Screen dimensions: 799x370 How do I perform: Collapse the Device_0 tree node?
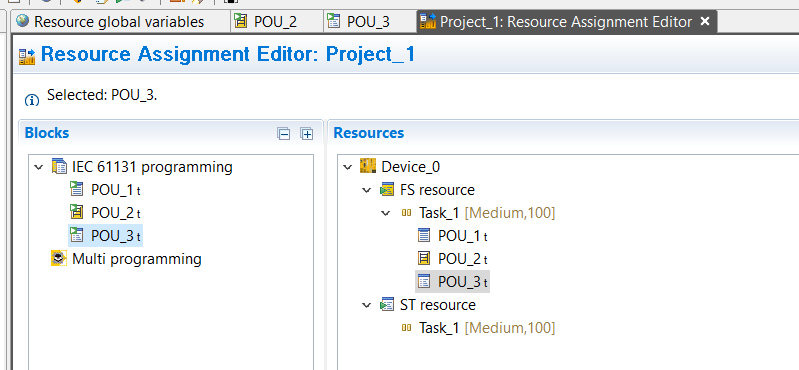(348, 167)
